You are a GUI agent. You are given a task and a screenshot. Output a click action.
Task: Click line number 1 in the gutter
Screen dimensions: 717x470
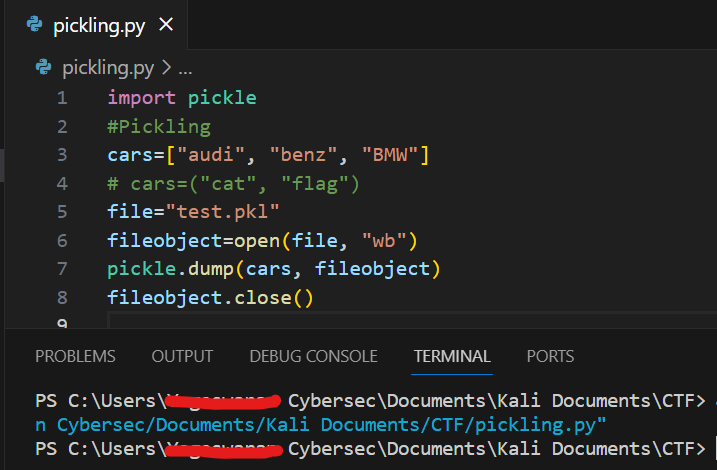62,98
